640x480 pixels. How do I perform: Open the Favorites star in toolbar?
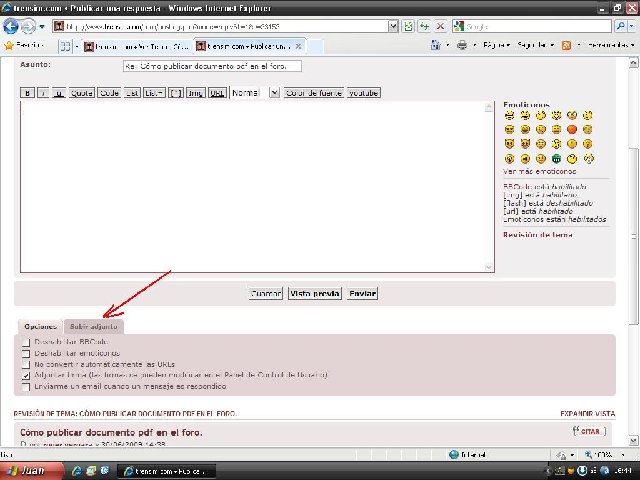[9, 46]
